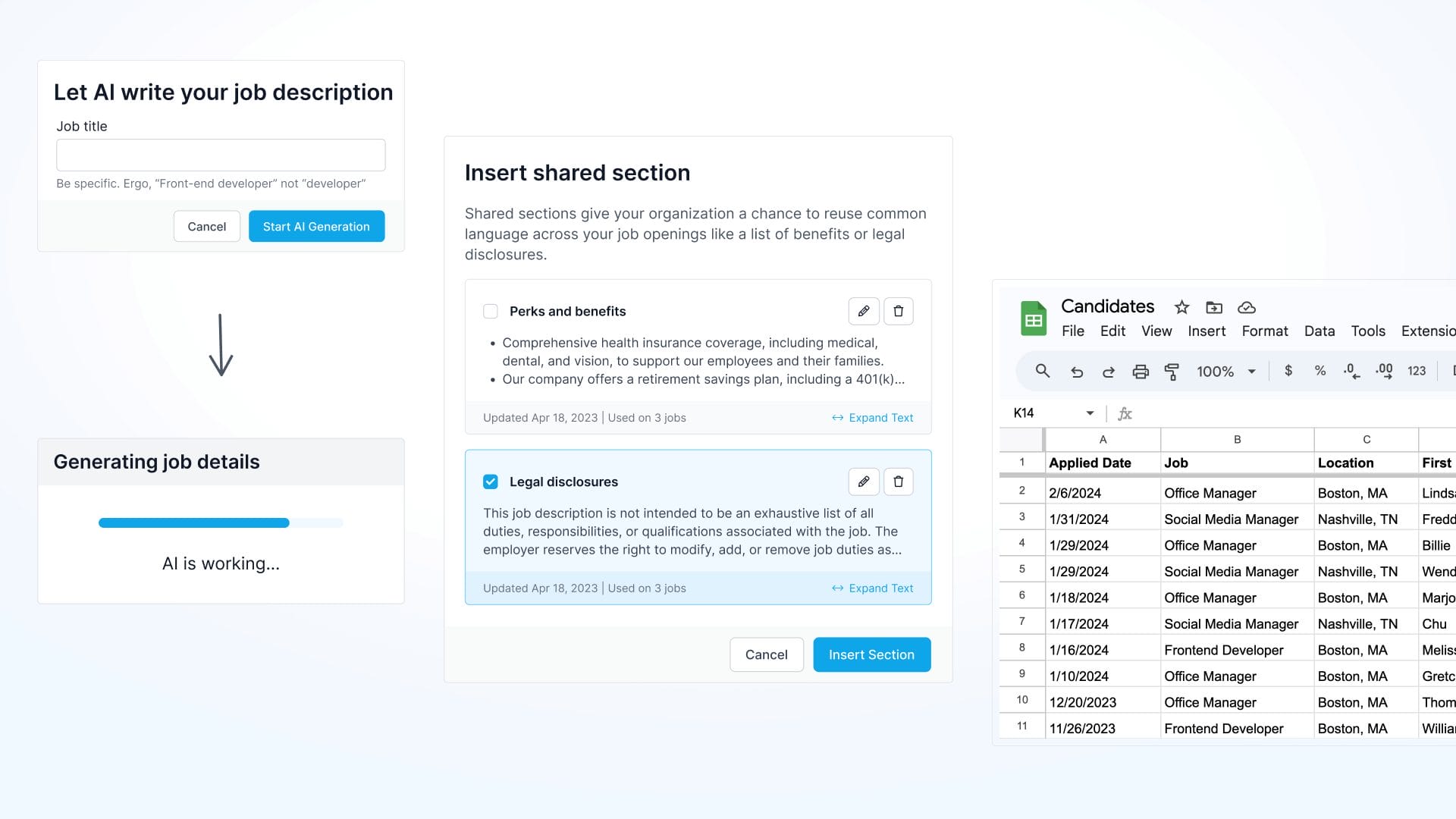Image resolution: width=1456 pixels, height=819 pixels.
Task: Toggle the Perks and benefits checkbox off
Action: [x=490, y=311]
